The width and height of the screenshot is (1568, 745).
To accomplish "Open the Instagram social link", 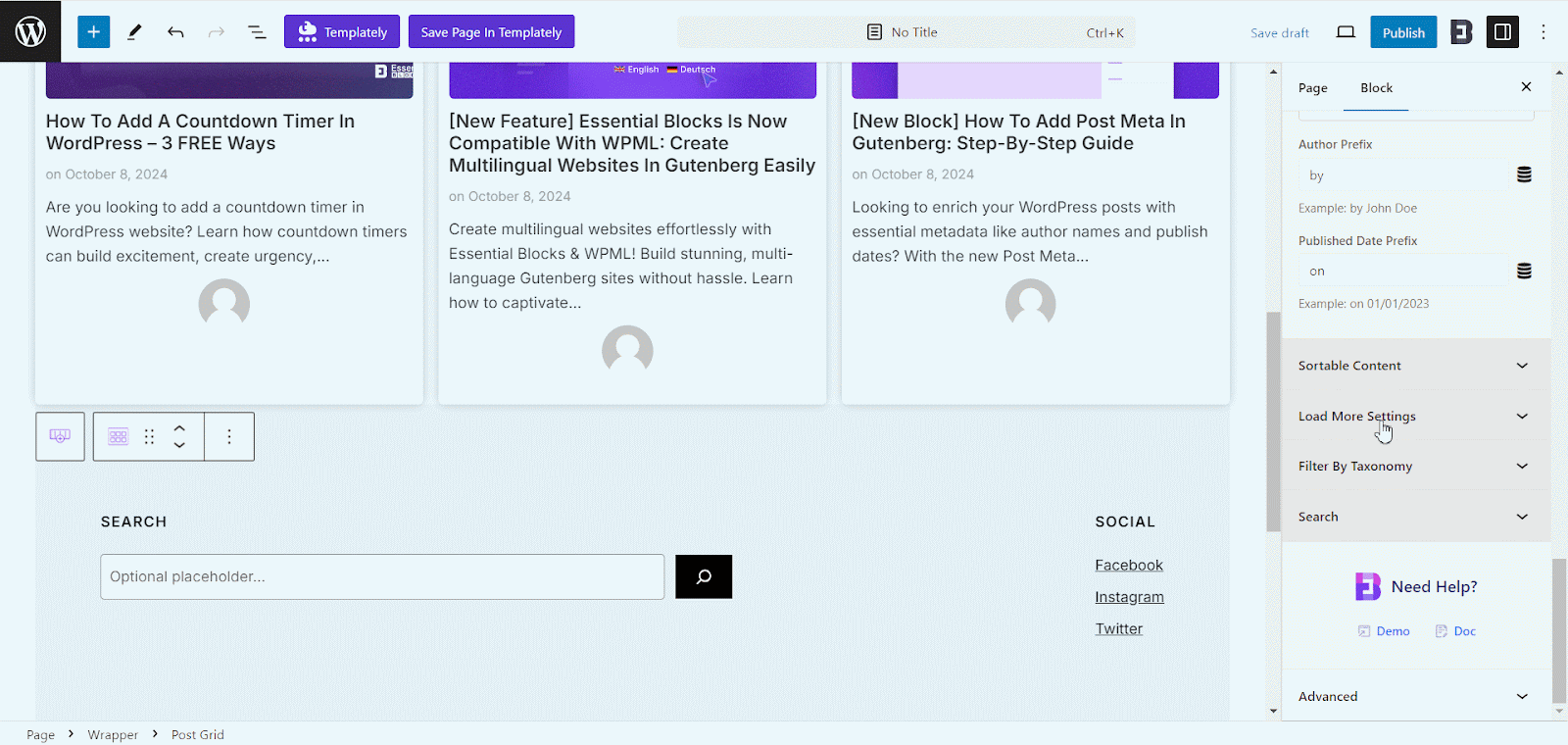I will tap(1129, 597).
